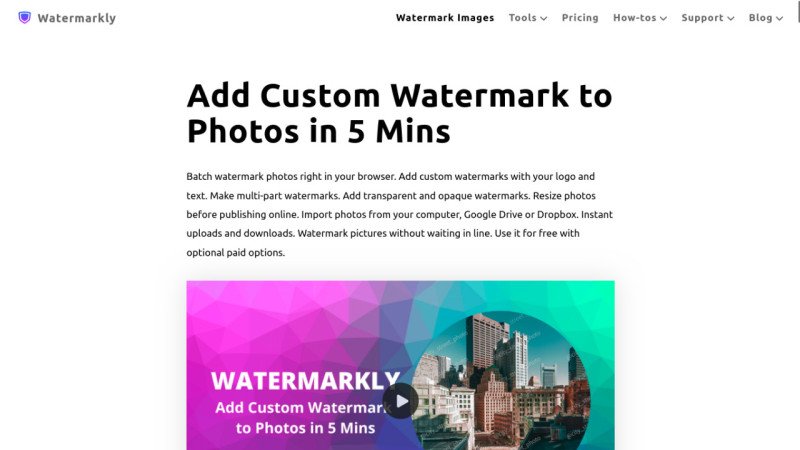Click the Watermarkly brand name text
This screenshot has width=800, height=450.
click(x=77, y=18)
